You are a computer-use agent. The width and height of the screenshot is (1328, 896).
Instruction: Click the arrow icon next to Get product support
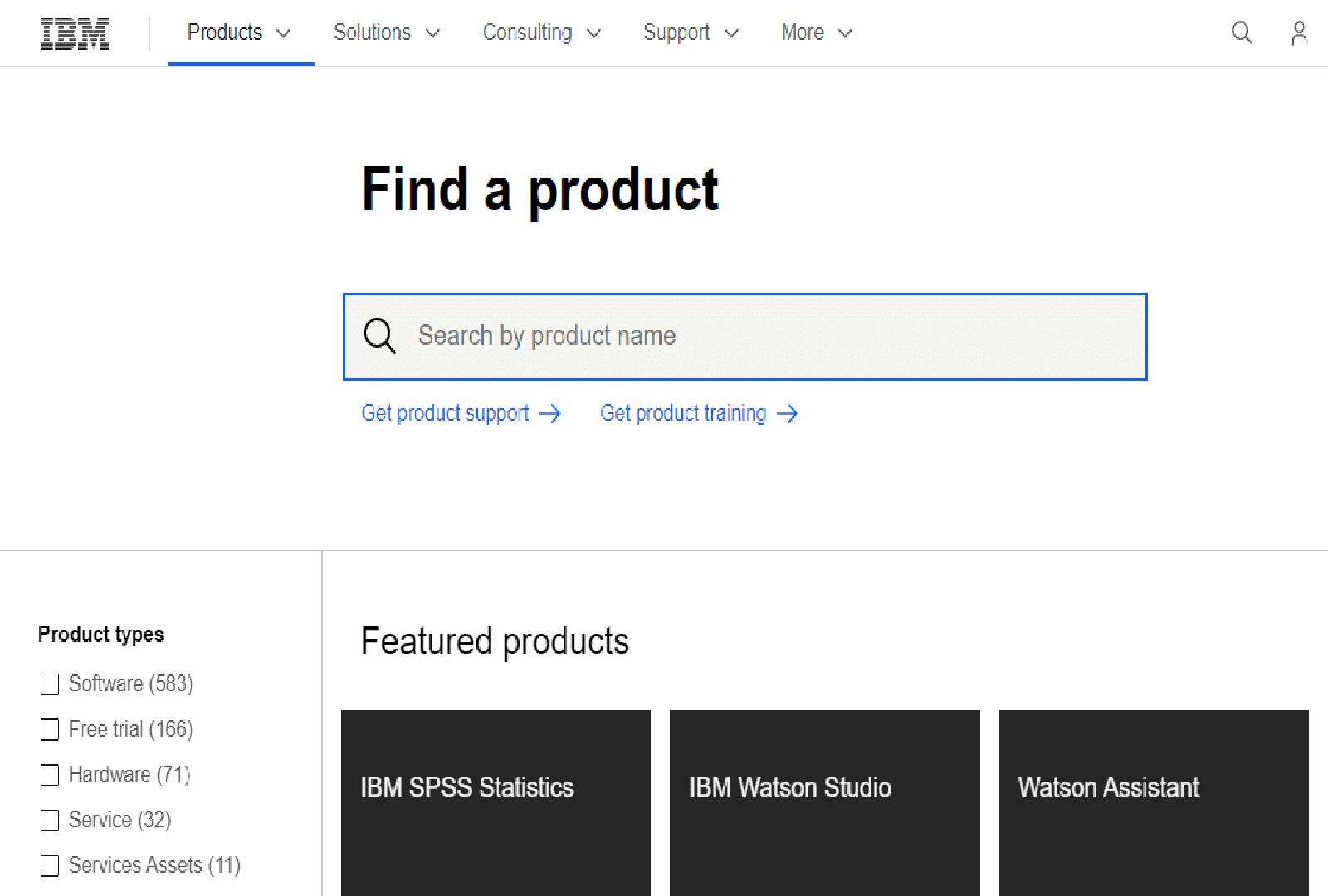tap(549, 413)
